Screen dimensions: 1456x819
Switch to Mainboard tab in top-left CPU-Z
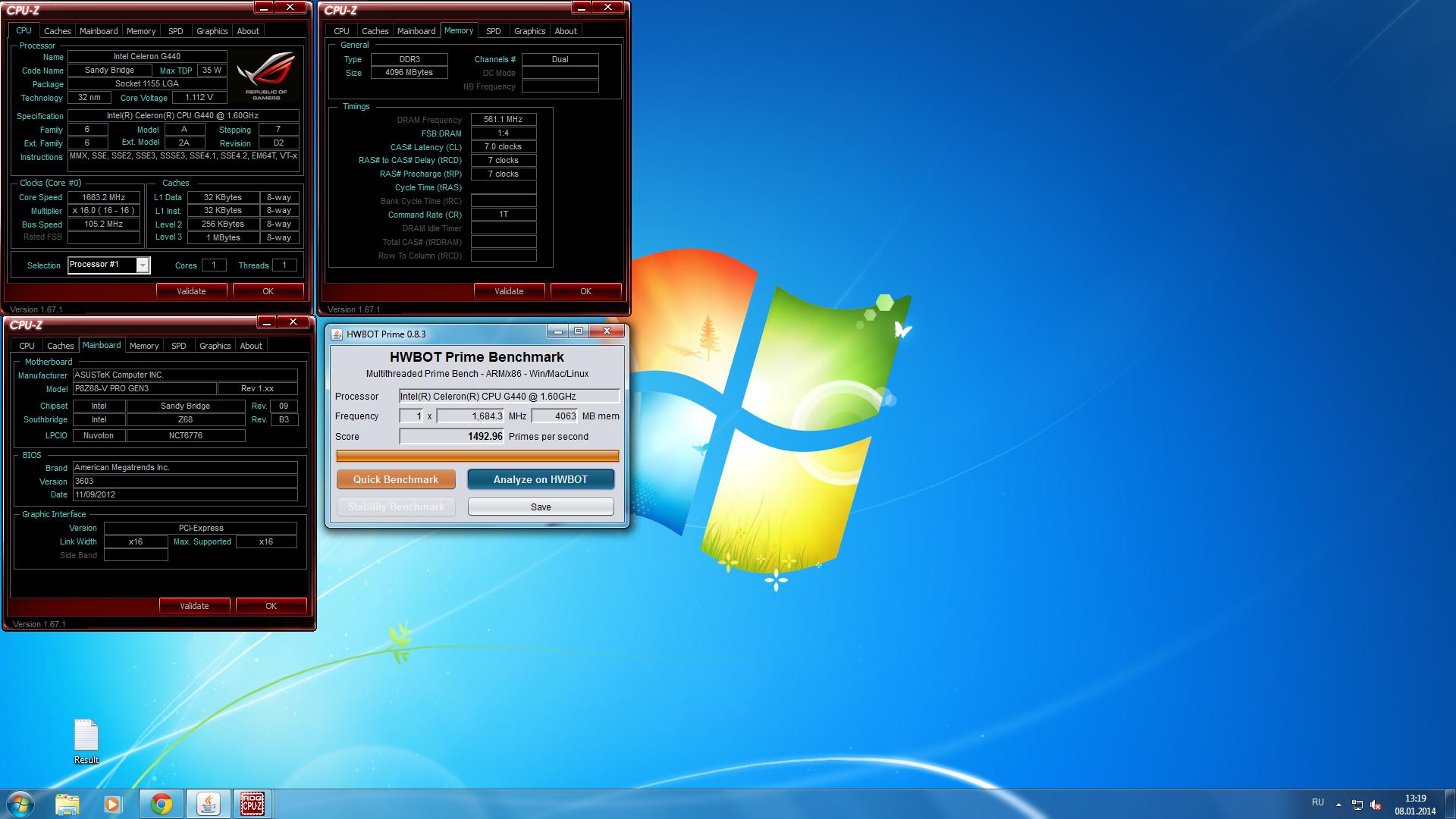[99, 31]
